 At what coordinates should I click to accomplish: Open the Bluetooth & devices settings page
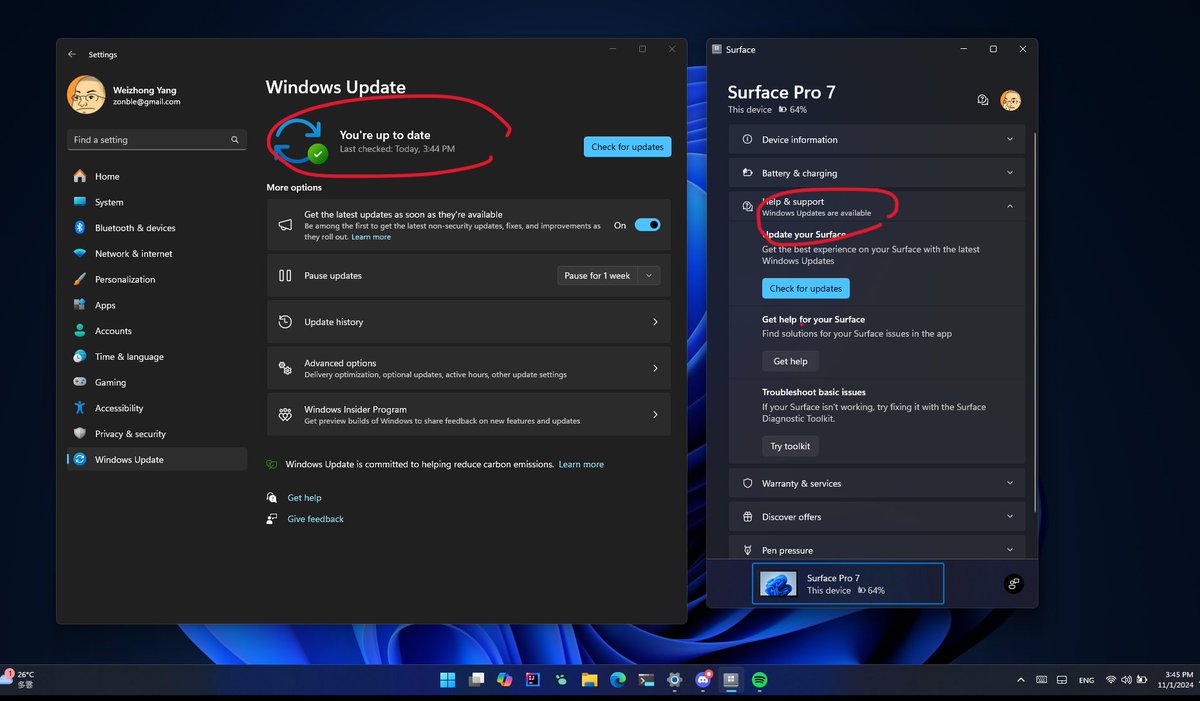coord(157,228)
